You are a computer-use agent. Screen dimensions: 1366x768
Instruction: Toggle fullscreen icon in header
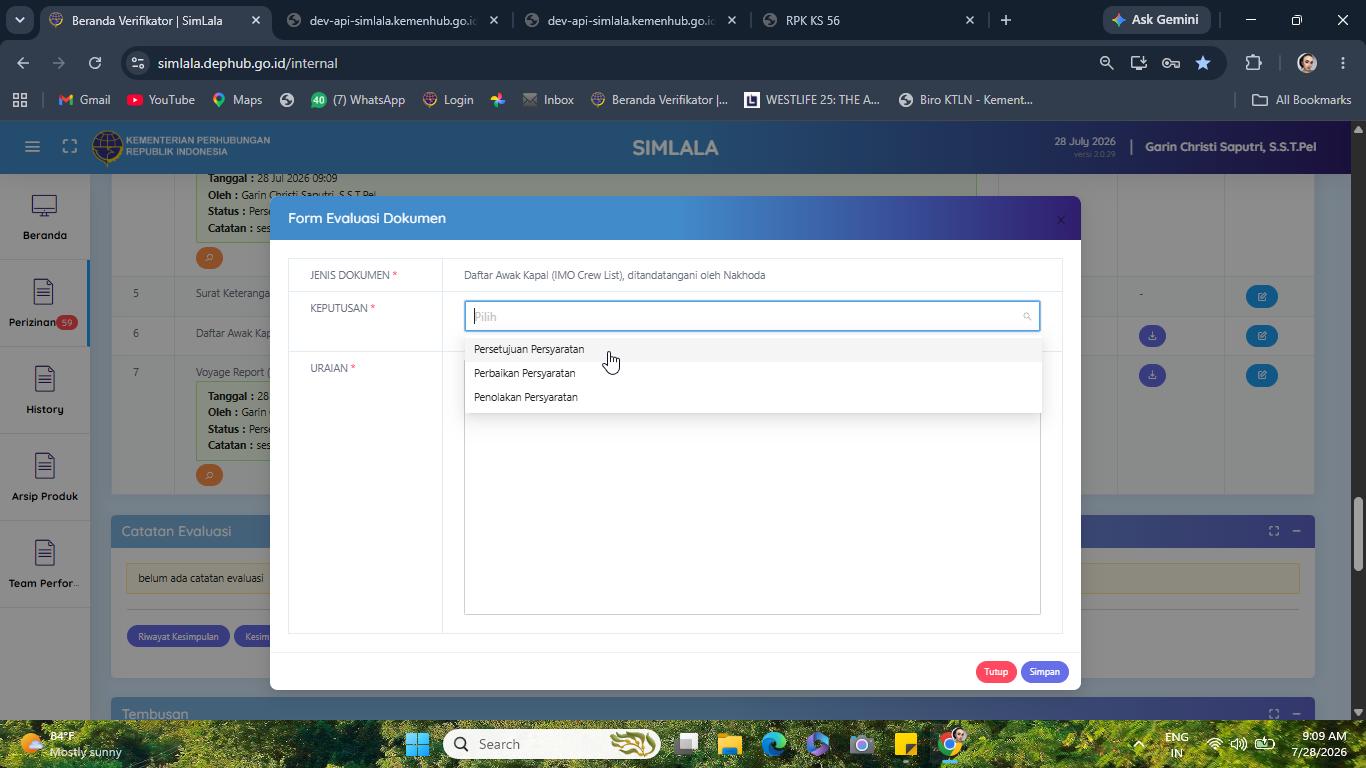69,147
